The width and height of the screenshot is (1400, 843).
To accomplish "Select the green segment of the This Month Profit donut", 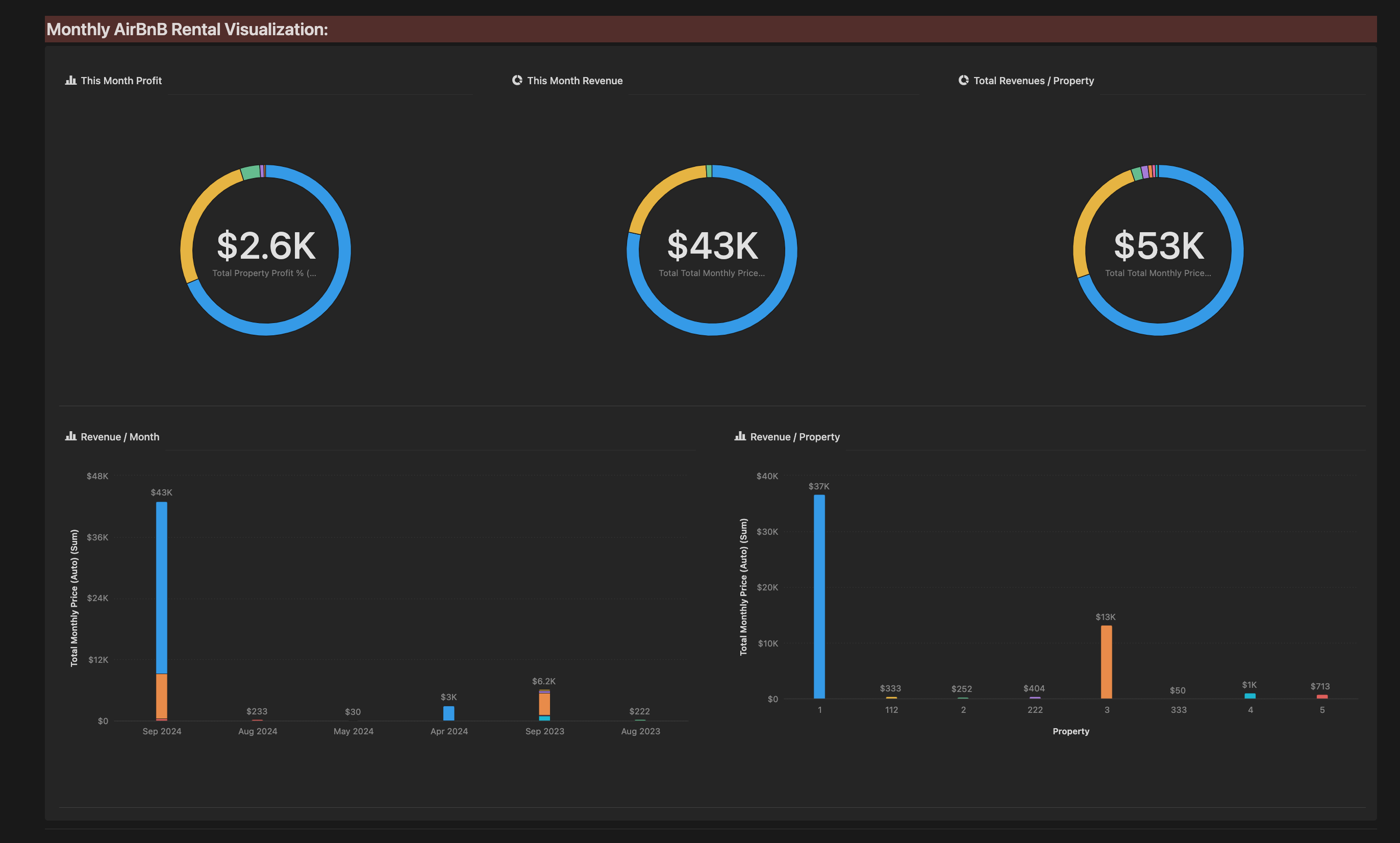I will point(251,172).
